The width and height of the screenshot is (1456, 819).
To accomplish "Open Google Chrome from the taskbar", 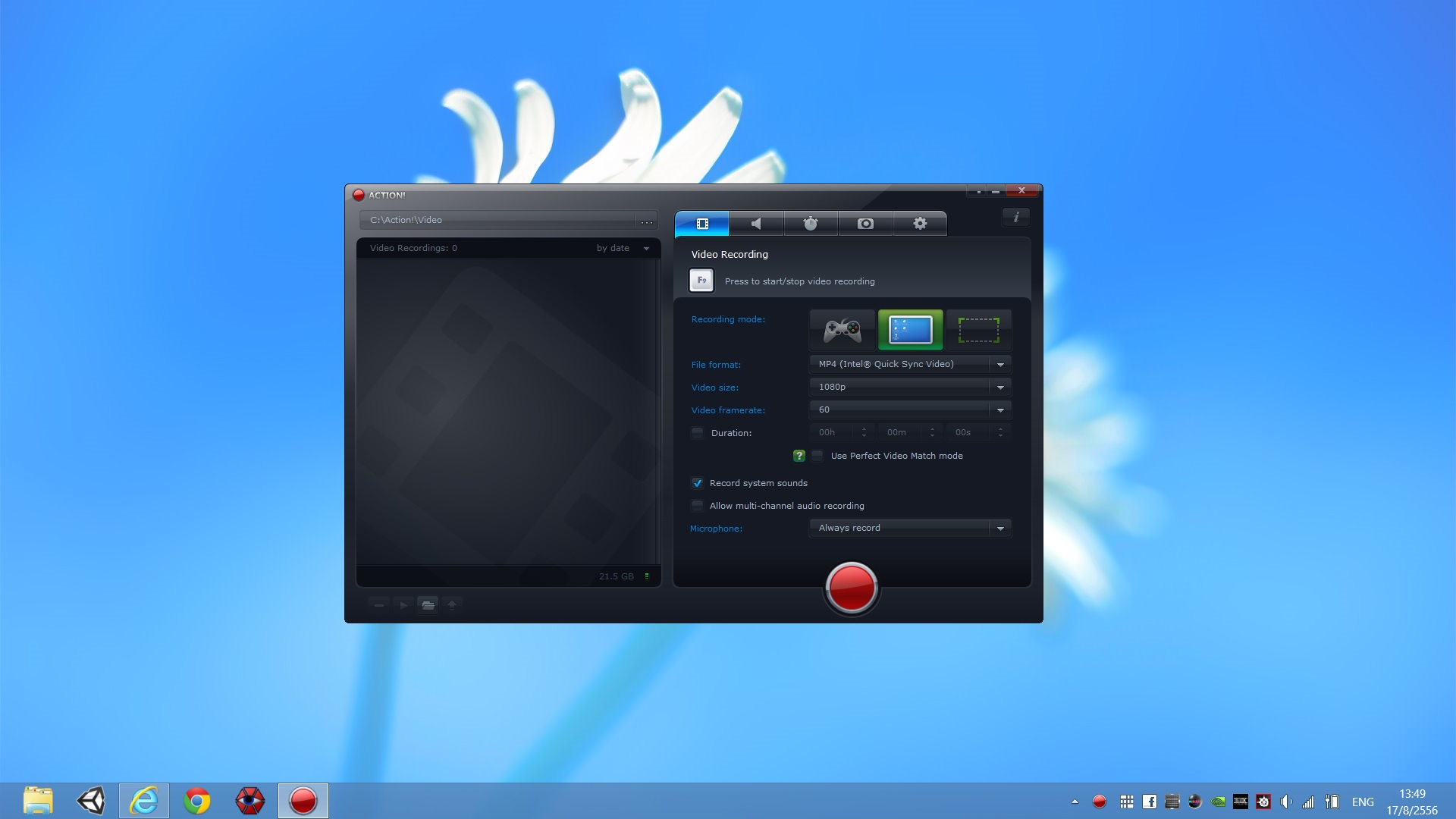I will (x=197, y=801).
